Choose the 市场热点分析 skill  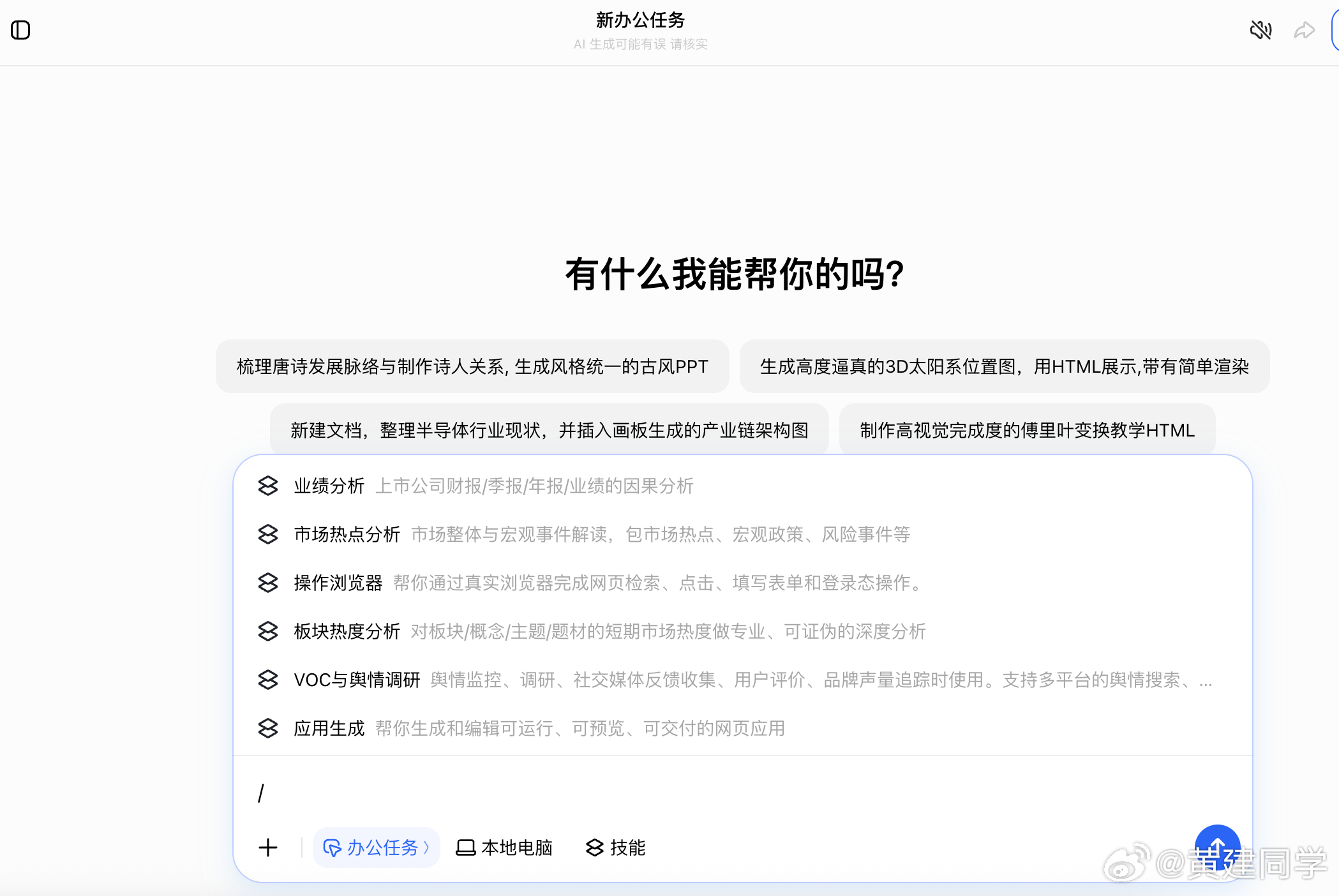tap(742, 534)
